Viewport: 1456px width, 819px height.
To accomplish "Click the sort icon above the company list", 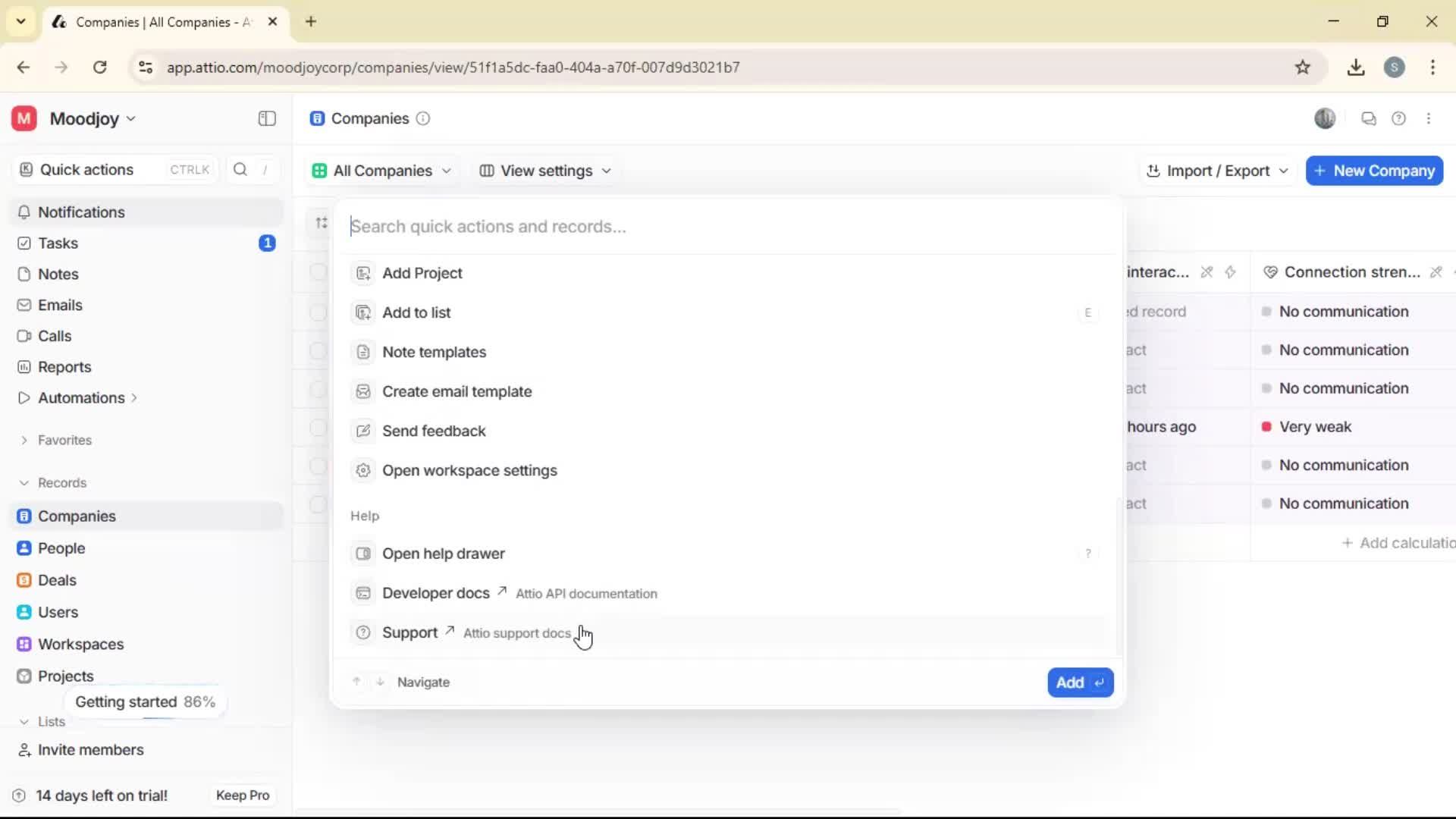I will [x=320, y=222].
